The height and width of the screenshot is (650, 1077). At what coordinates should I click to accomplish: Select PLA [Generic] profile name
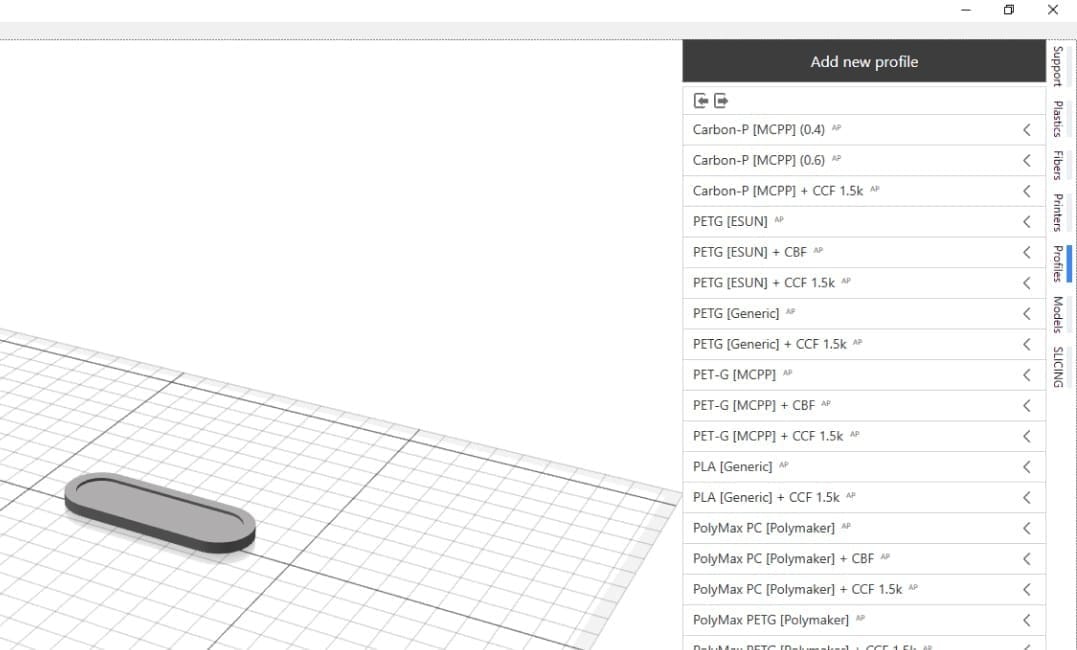click(x=732, y=467)
